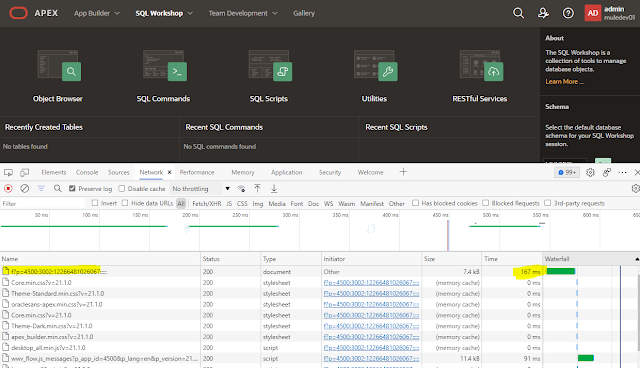Screen dimensions: 640x368
Task: Open the AD admin account menu
Action: 610,13
